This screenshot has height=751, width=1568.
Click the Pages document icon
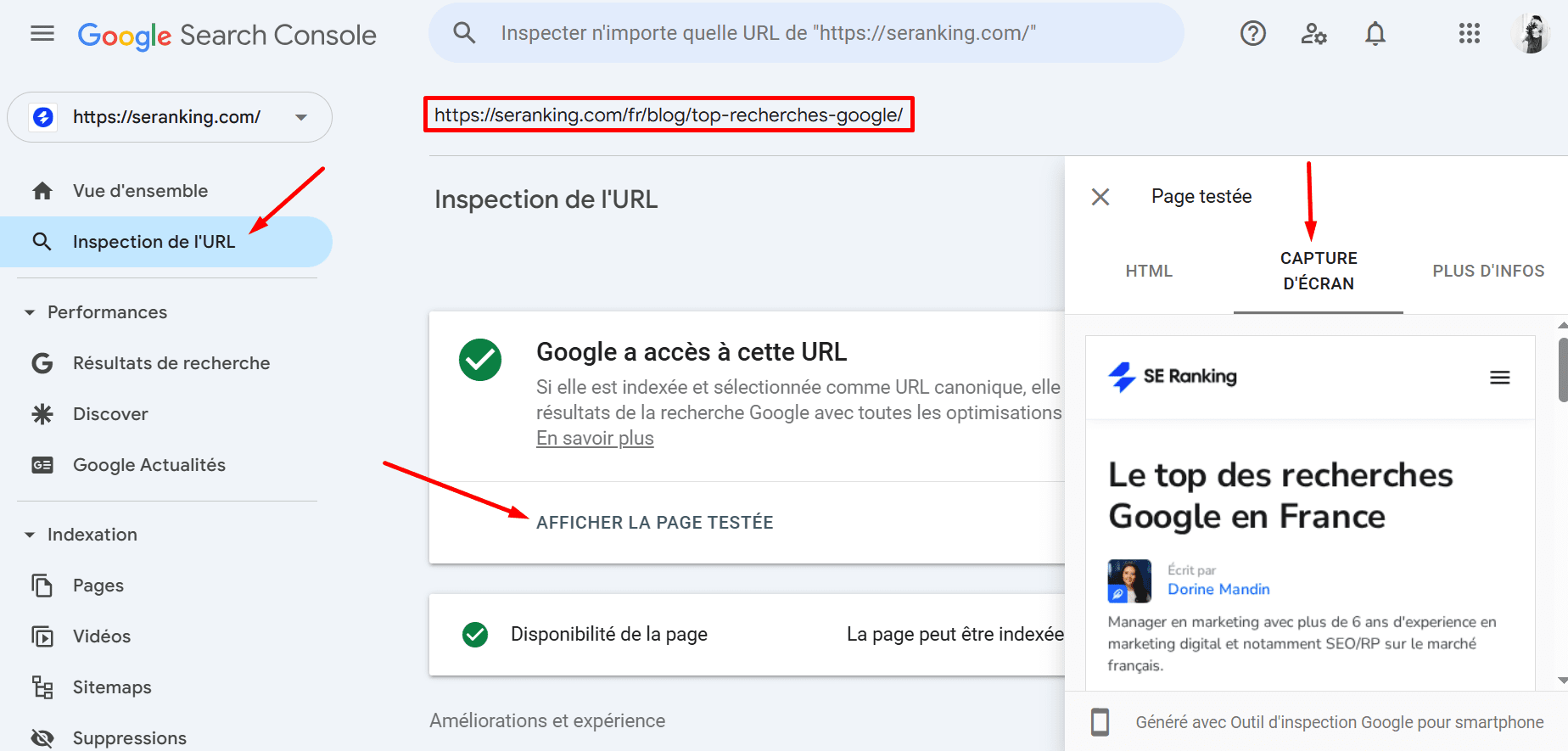click(42, 586)
